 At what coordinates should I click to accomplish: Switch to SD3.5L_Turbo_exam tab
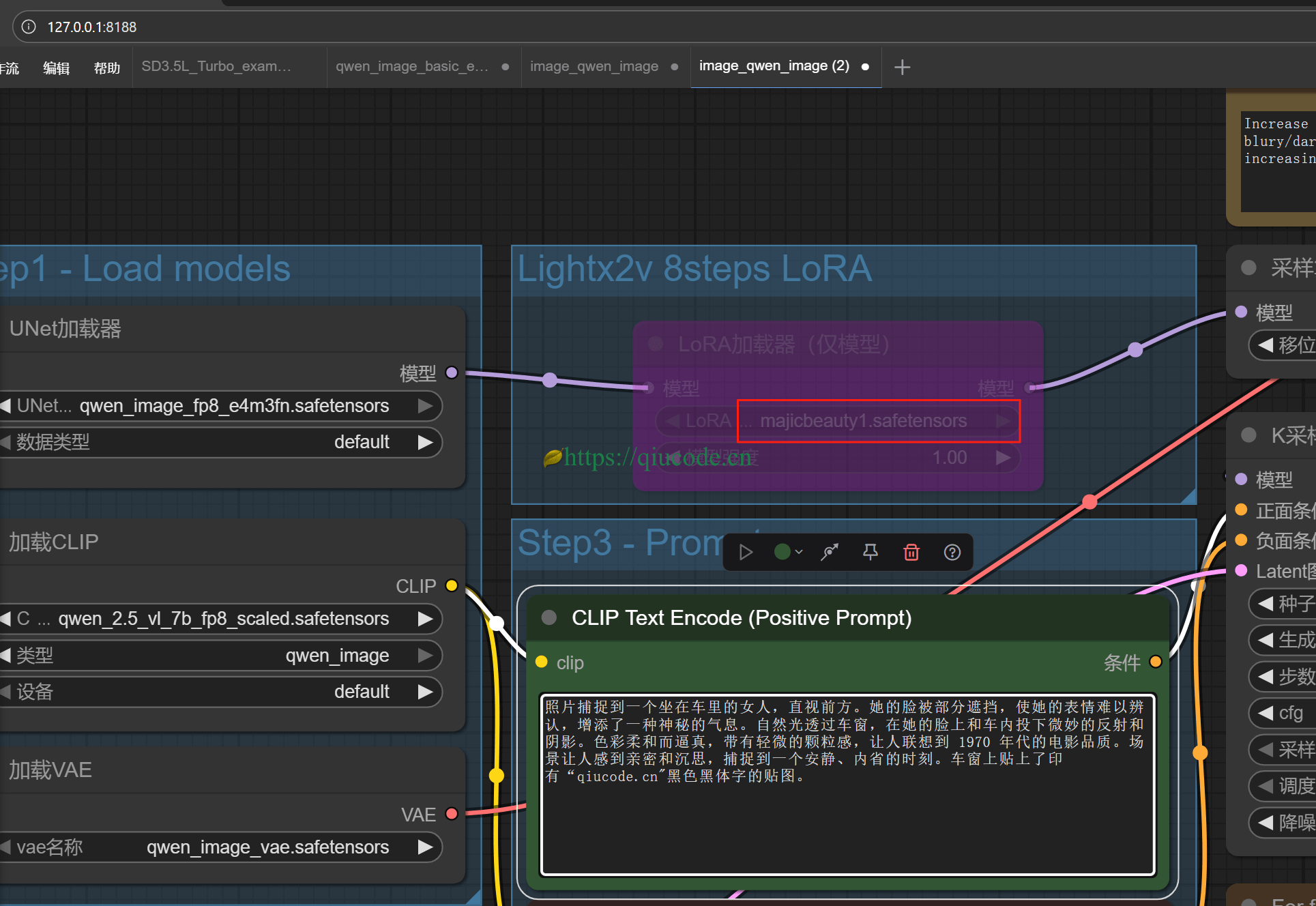[x=216, y=66]
